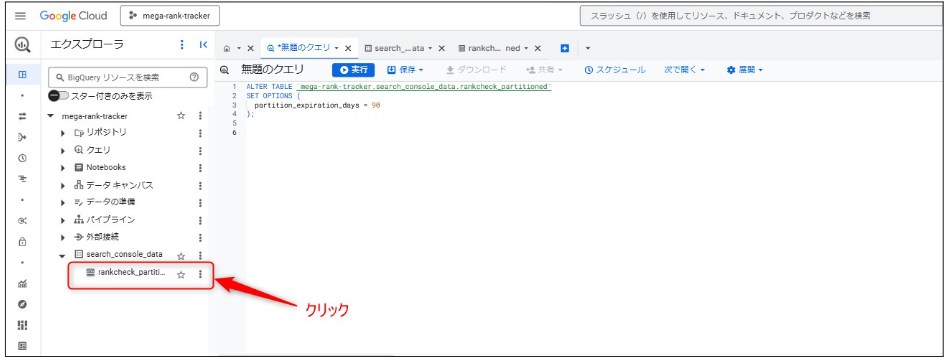Click the 共有 button
The image size is (950, 364).
(543, 70)
